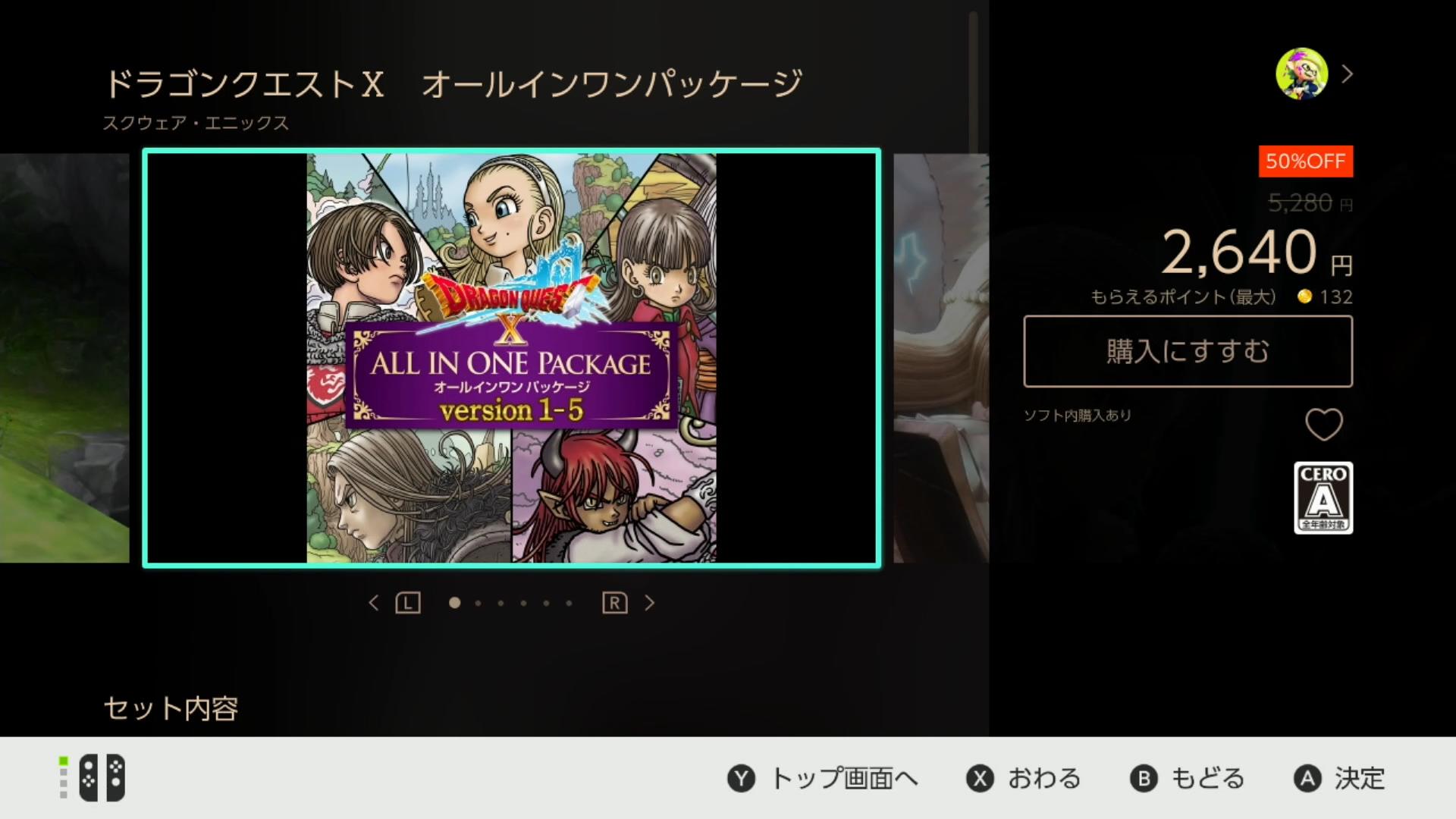The image size is (1456, 819).
Task: Show previous image with left chevron
Action: point(373,603)
